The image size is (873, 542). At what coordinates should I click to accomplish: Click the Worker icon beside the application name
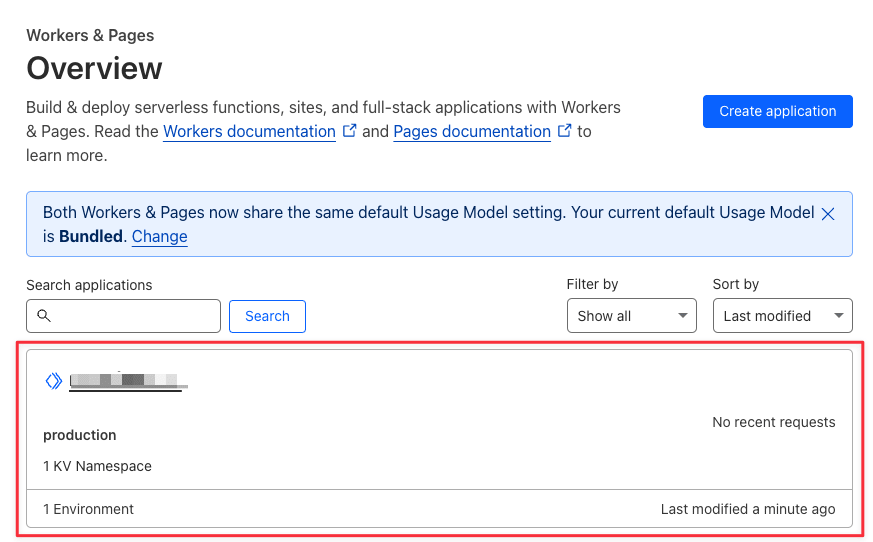pyautogui.click(x=53, y=381)
